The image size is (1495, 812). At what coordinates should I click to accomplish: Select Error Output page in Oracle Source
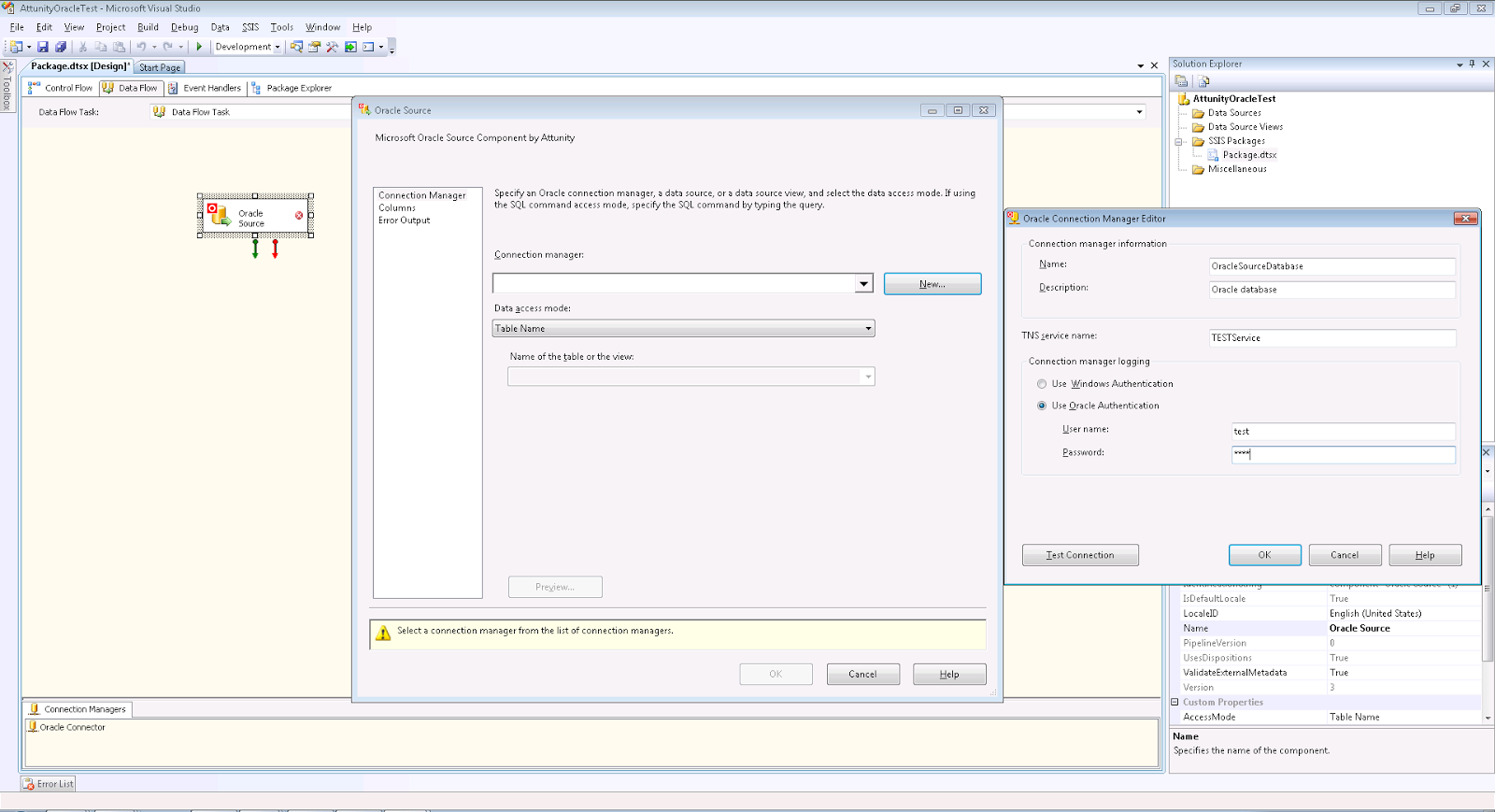click(405, 221)
